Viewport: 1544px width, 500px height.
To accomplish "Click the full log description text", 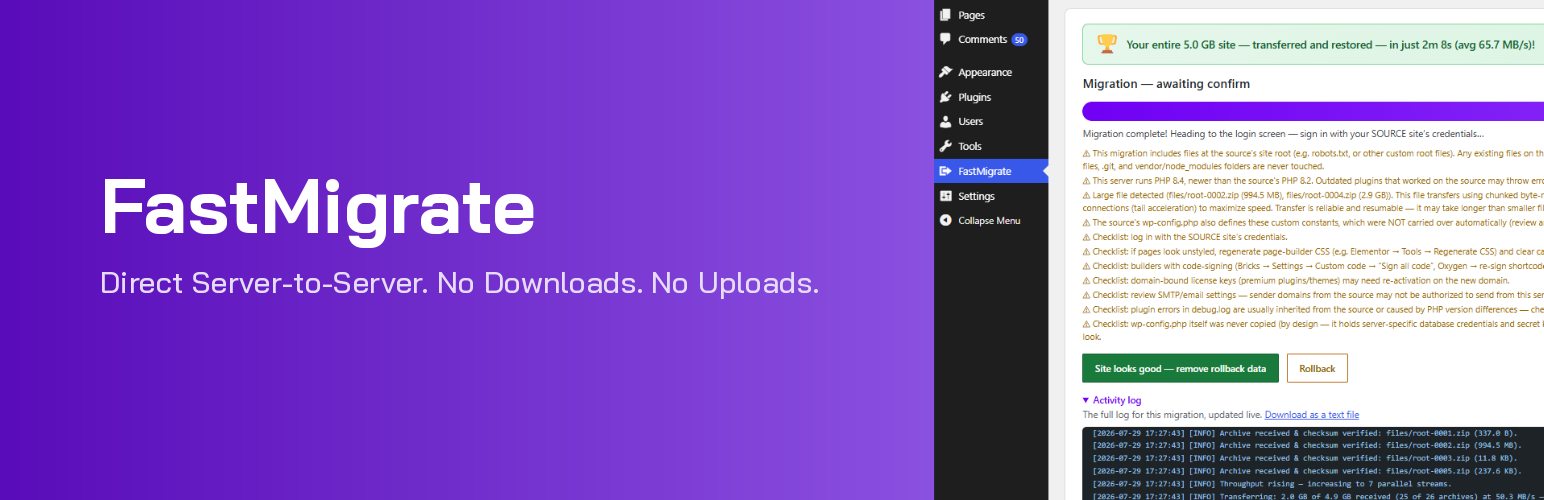I will [x=1172, y=415].
